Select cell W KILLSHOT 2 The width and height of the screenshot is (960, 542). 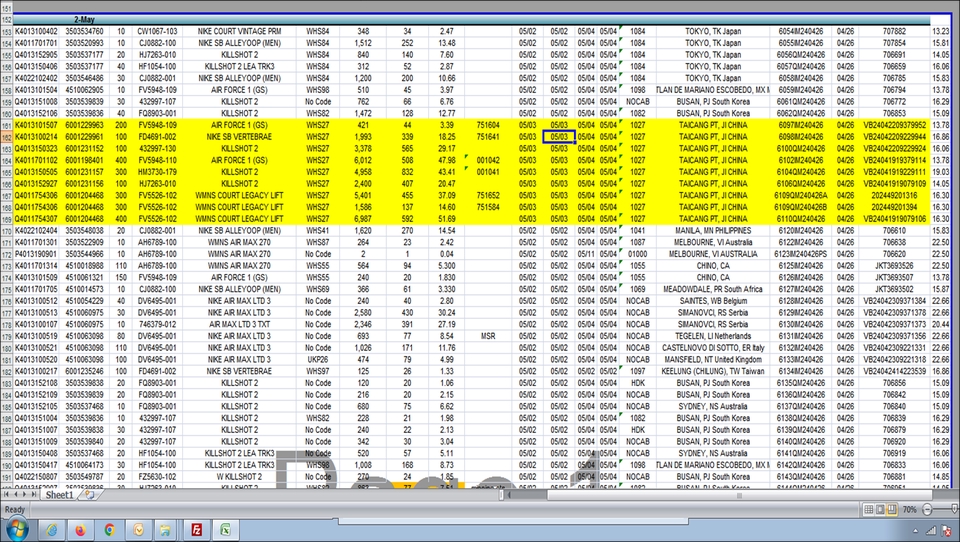pyautogui.click(x=239, y=476)
